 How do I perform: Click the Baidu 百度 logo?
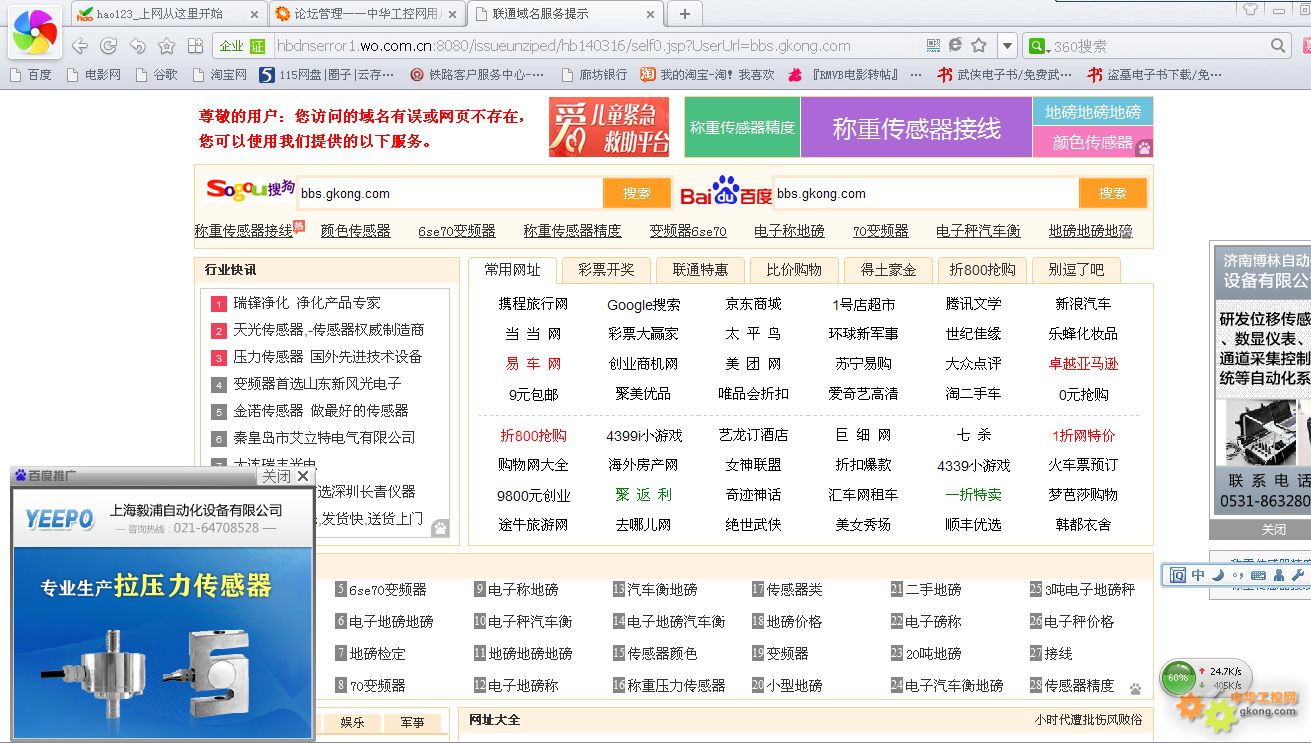[x=726, y=191]
